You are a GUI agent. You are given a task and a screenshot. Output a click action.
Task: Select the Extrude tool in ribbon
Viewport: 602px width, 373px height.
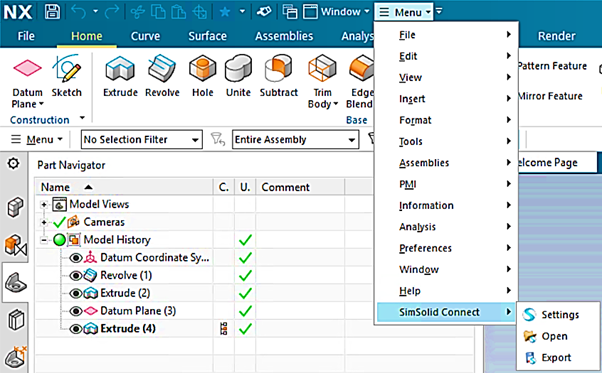pos(120,76)
